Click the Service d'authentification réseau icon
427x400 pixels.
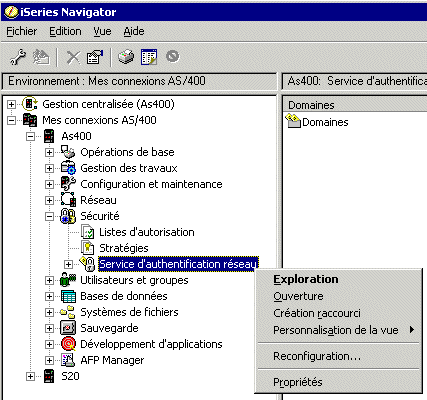point(87,264)
